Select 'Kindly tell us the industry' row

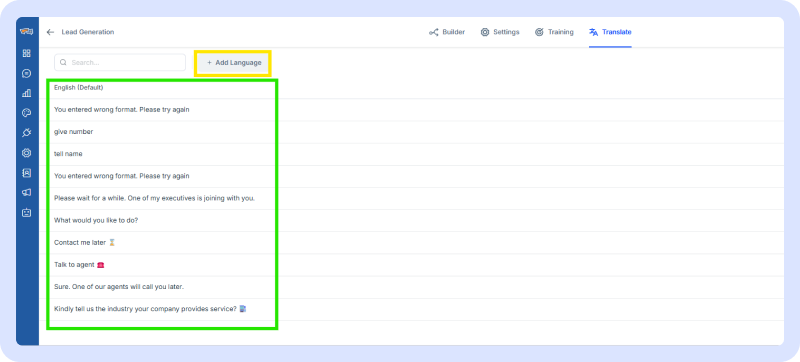(411, 309)
